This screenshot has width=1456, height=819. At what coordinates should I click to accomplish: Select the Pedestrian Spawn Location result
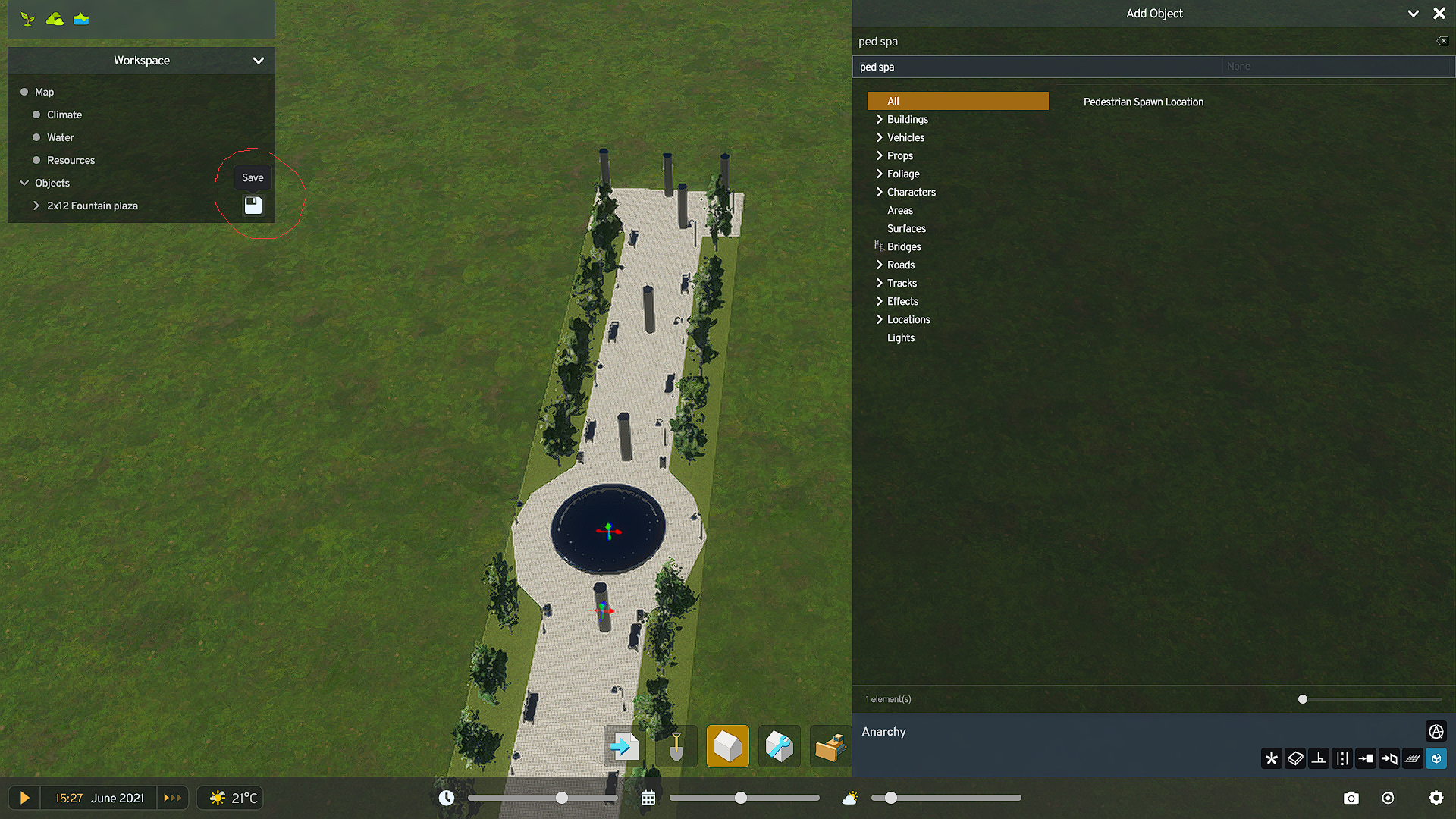point(1143,101)
